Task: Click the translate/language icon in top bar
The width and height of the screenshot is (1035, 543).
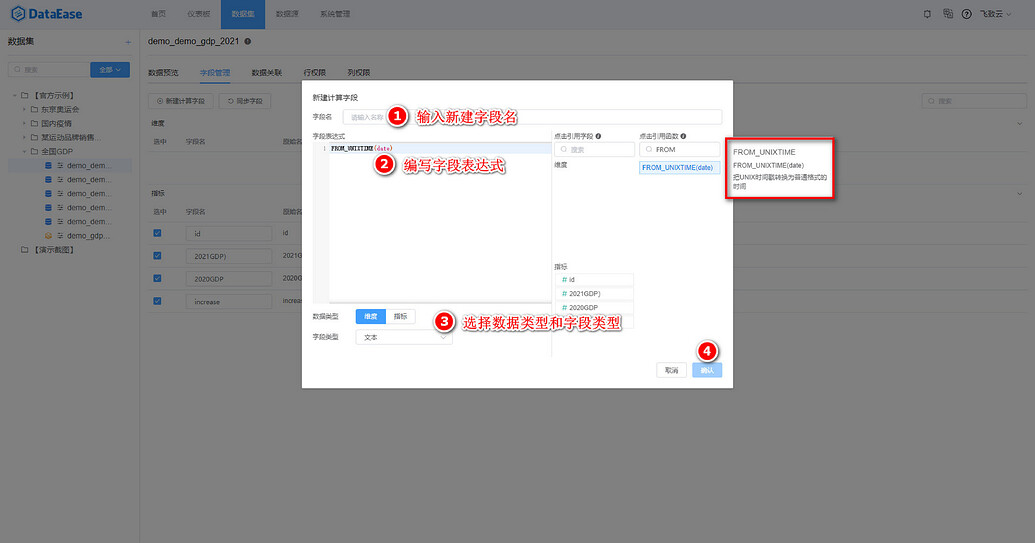Action: click(948, 14)
